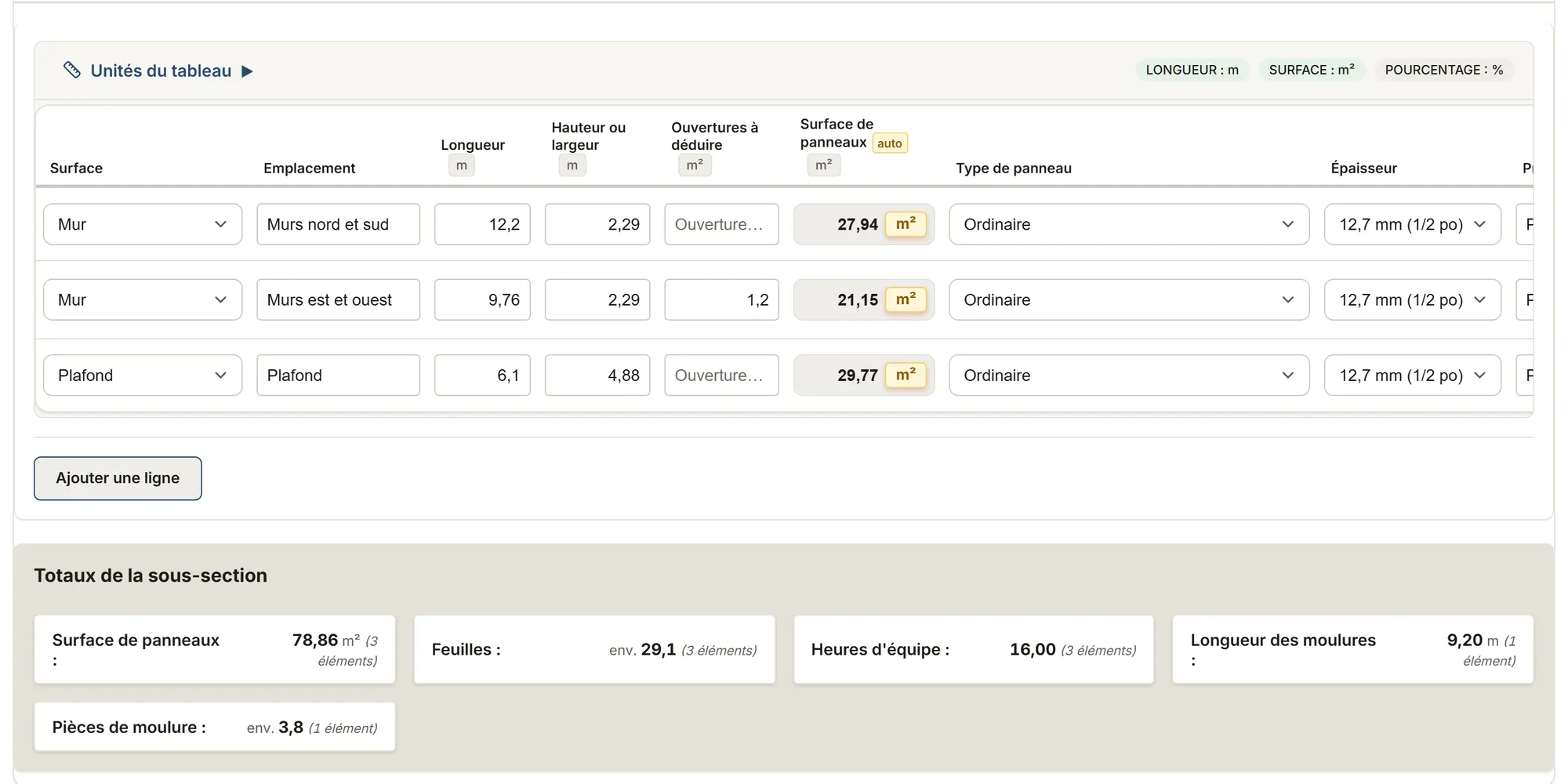Image resolution: width=1568 pixels, height=784 pixels.
Task: Click the SURFACE : m² unit chip
Action: coord(1312,70)
